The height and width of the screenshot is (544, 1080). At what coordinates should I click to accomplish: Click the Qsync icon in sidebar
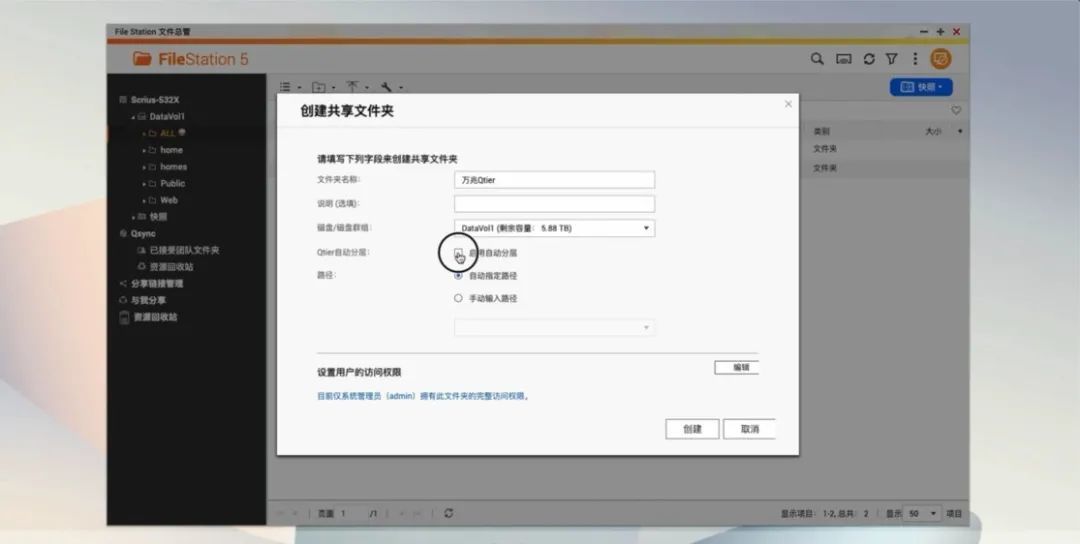[x=123, y=233]
